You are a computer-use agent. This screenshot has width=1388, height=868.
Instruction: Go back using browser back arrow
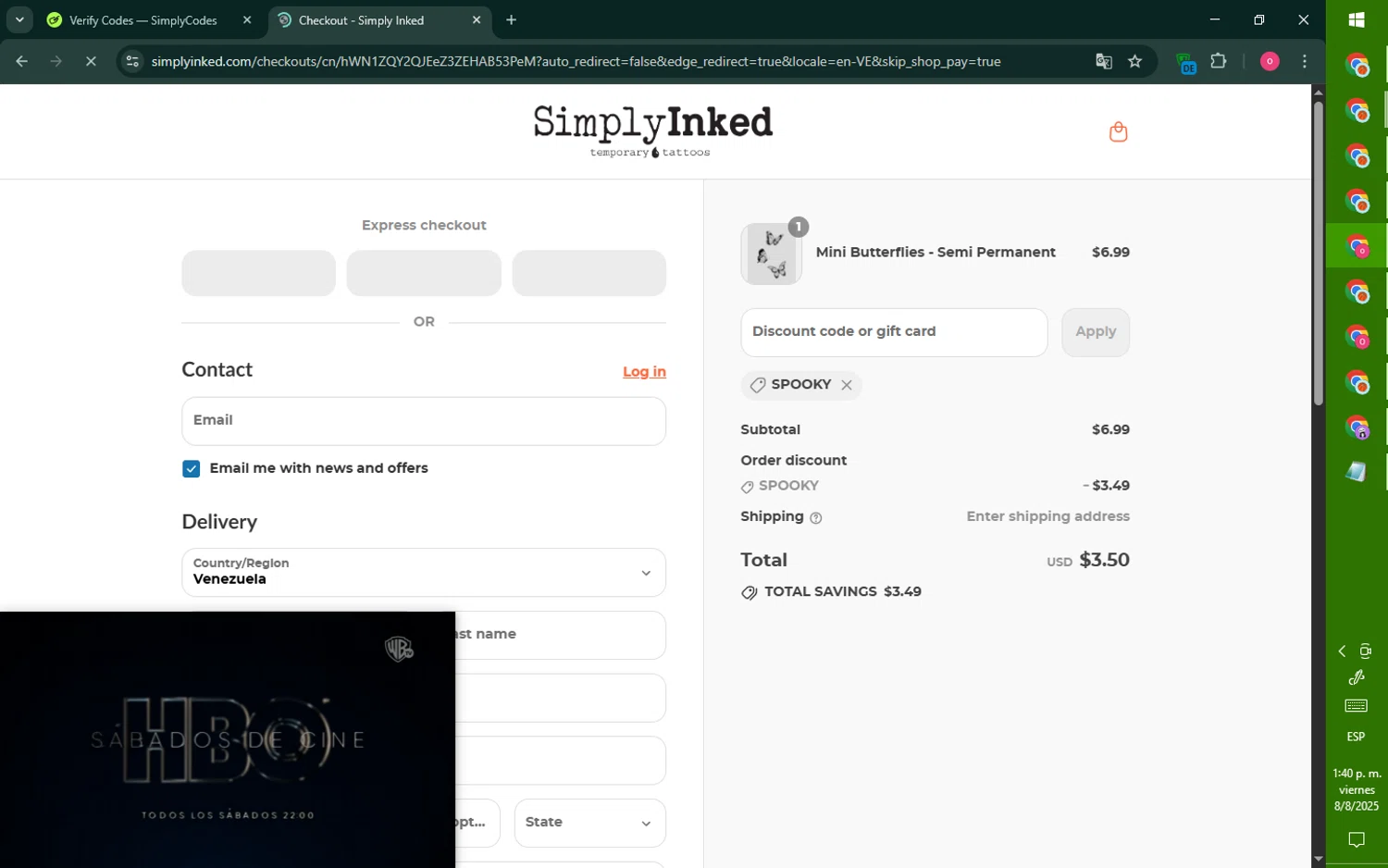coord(22,62)
